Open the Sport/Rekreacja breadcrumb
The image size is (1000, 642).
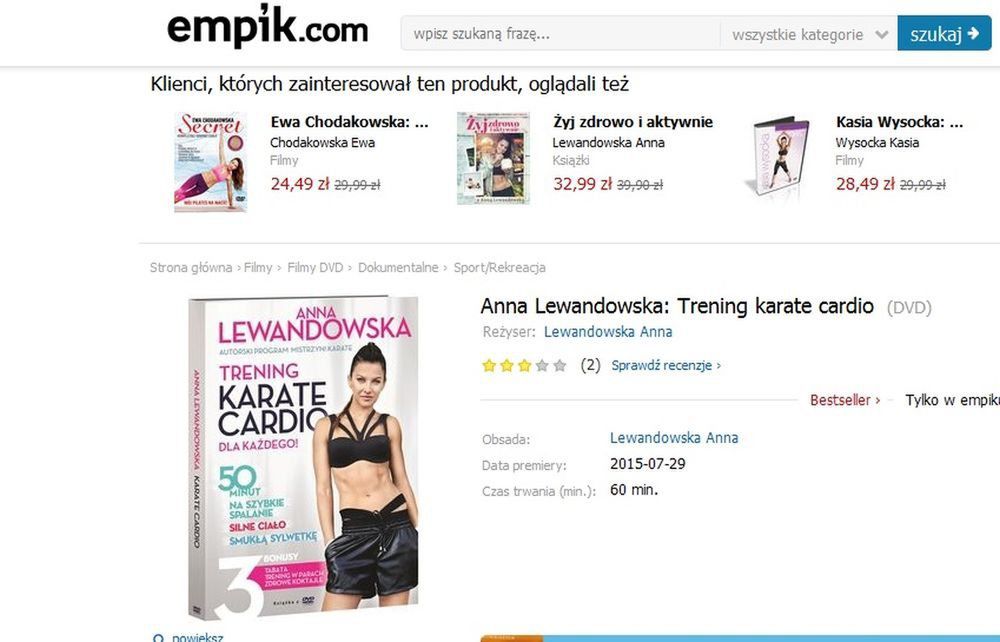[x=499, y=268]
